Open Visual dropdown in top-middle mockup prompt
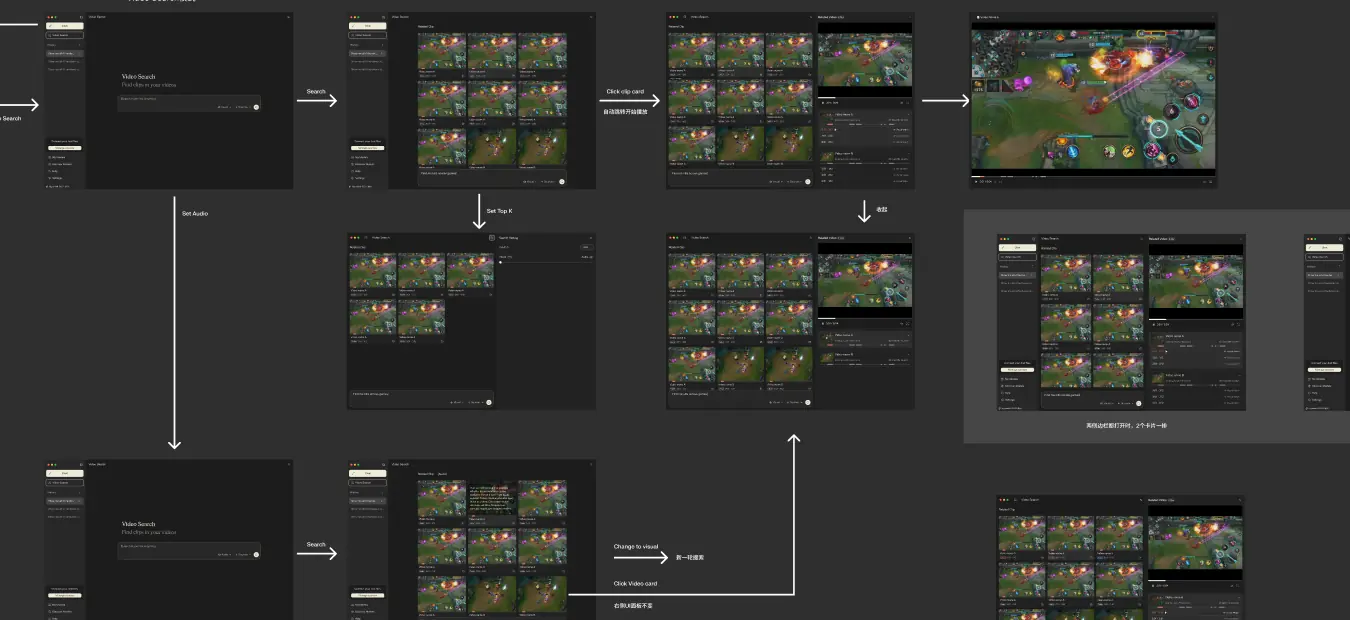Image resolution: width=1350 pixels, height=620 pixels. point(529,181)
